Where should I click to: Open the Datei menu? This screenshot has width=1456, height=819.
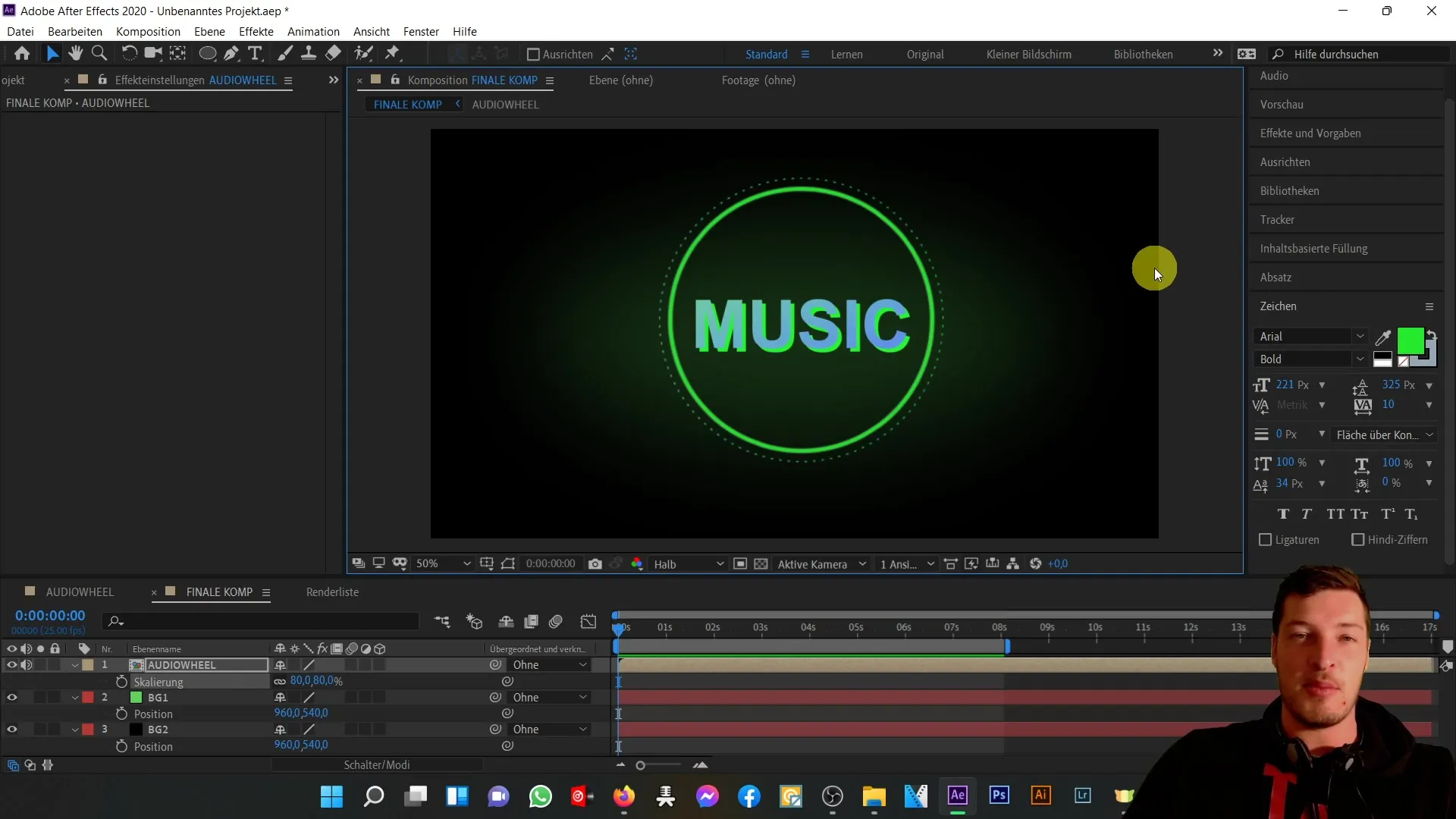click(x=20, y=32)
